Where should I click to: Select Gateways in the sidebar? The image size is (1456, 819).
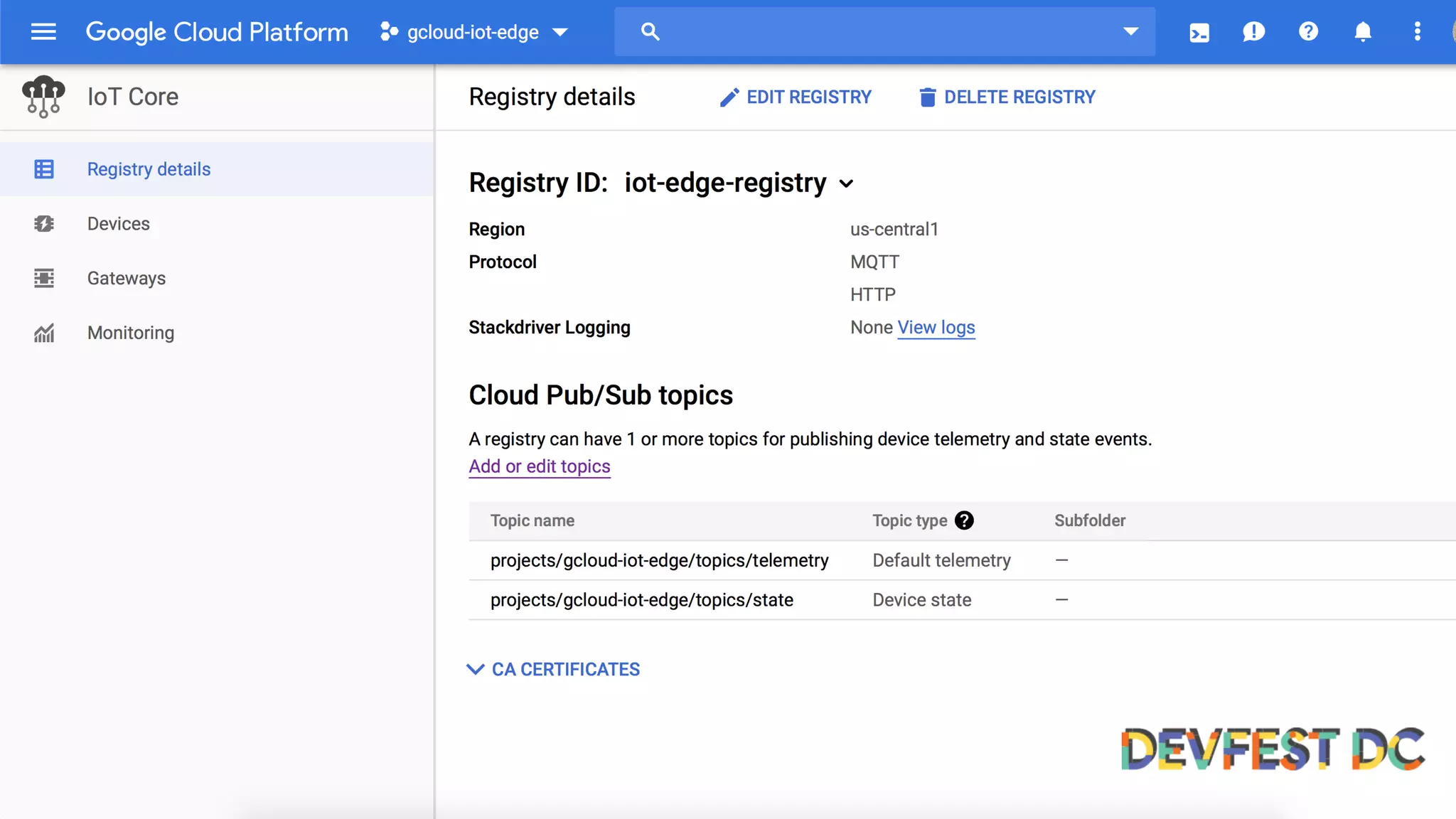(x=126, y=279)
